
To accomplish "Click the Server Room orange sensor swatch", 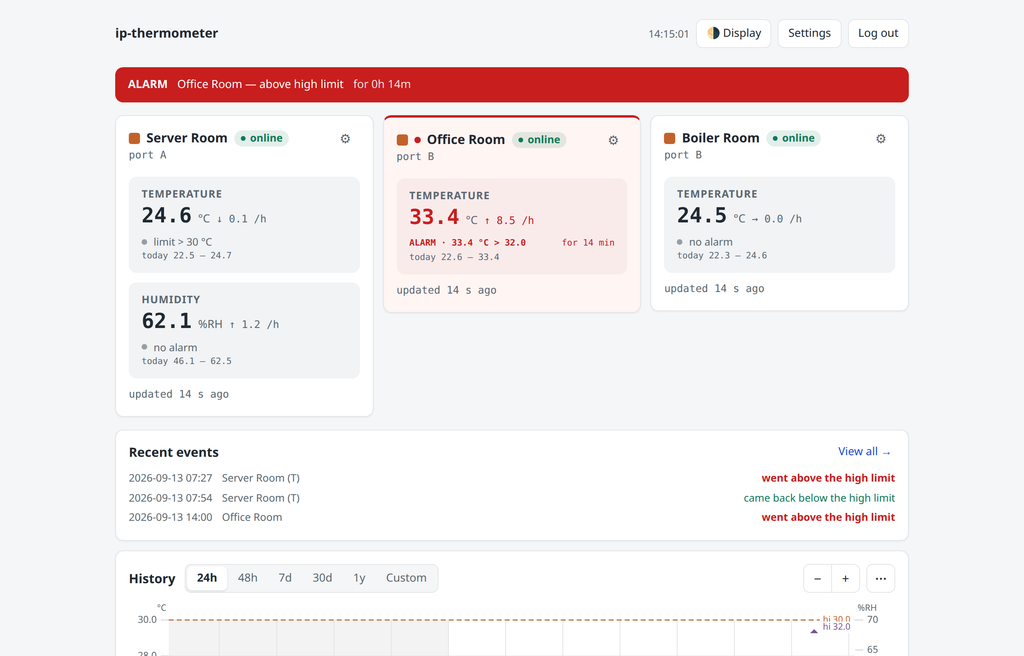I will tap(135, 139).
